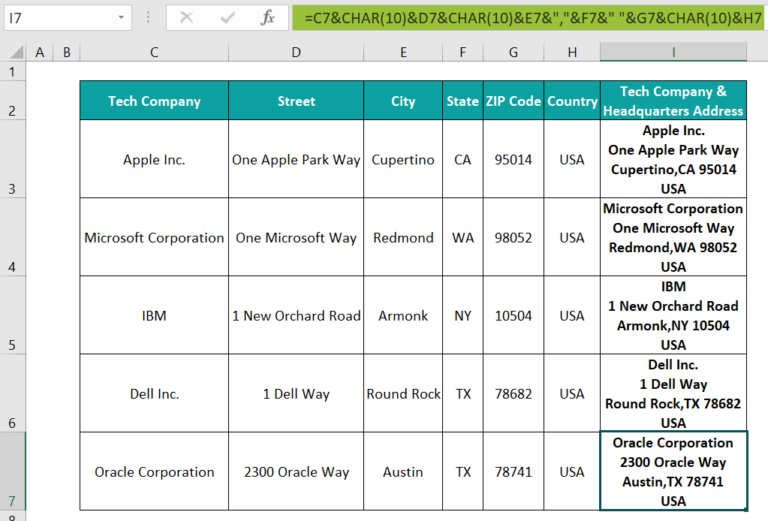768x521 pixels.
Task: Click the 1 New Orchard Road cell
Action: pos(296,315)
